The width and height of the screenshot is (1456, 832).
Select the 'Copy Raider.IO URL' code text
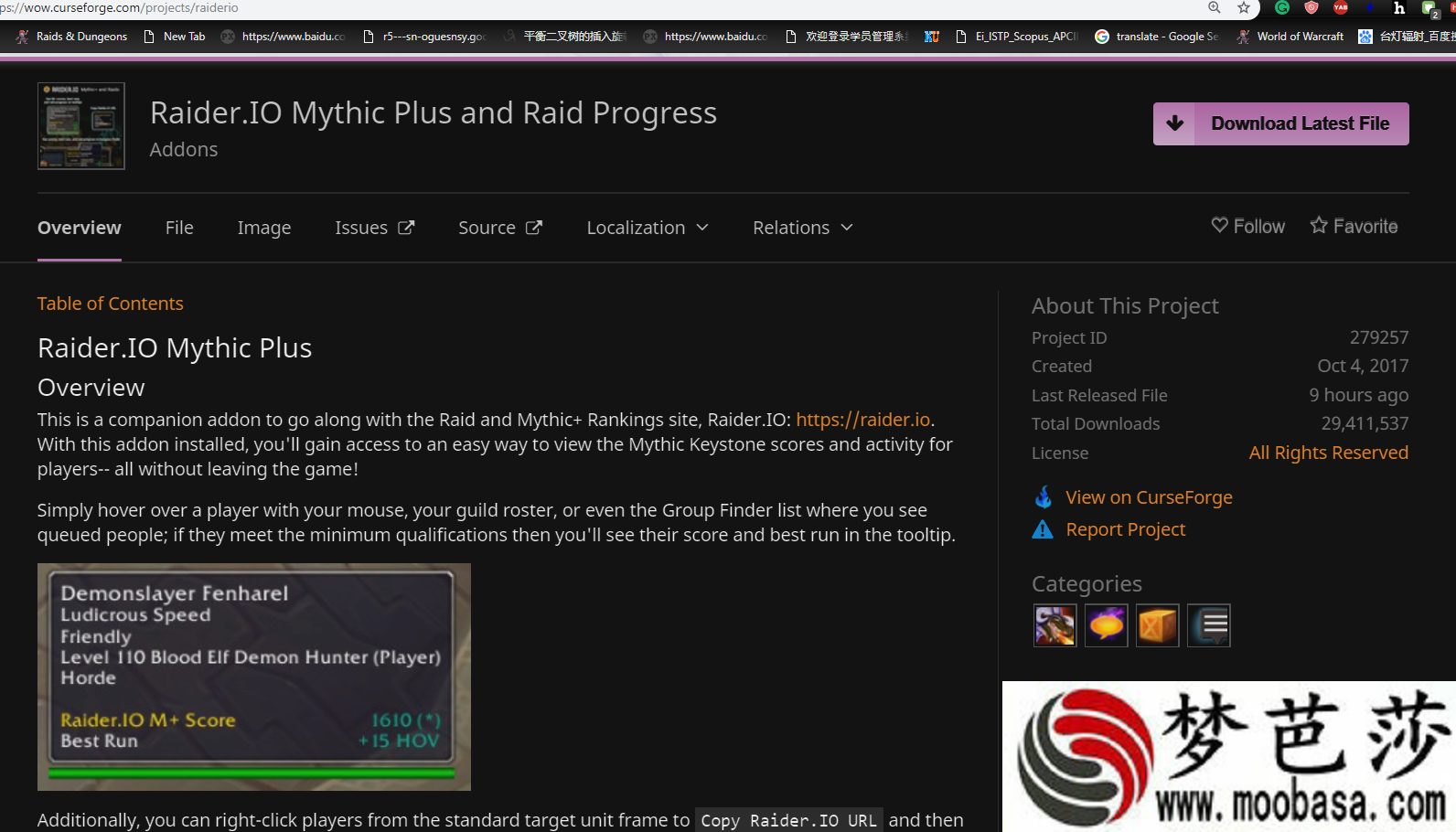point(788,821)
